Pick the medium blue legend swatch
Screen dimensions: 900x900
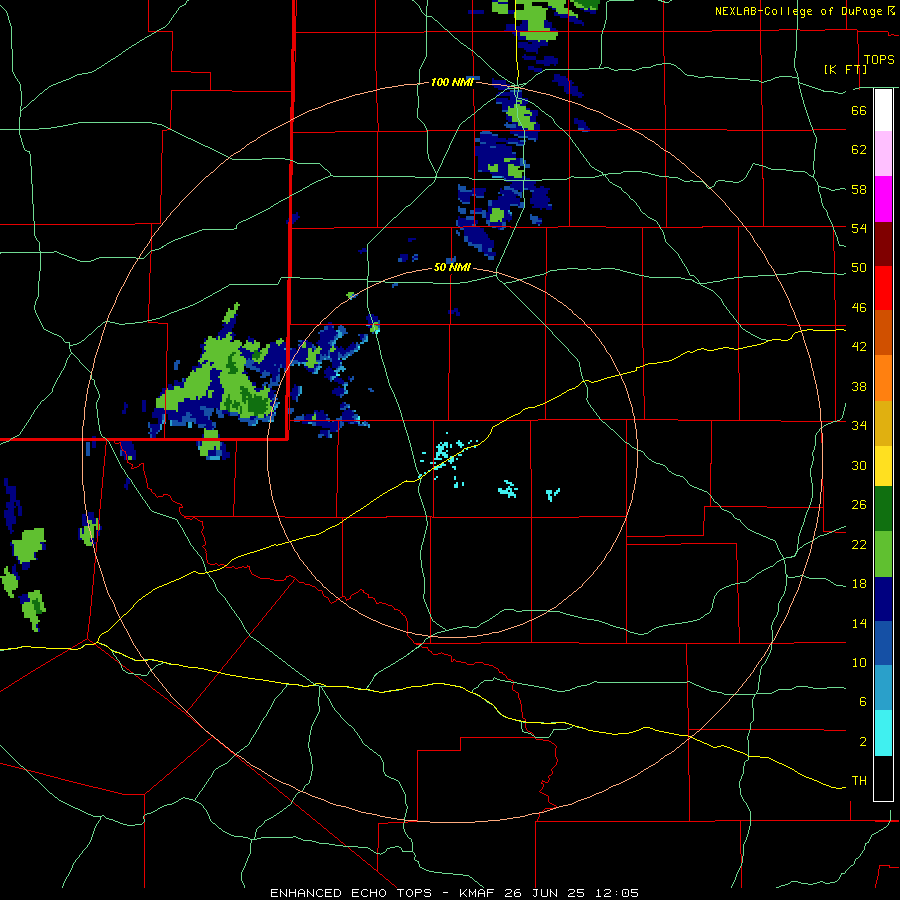pyautogui.click(x=883, y=643)
